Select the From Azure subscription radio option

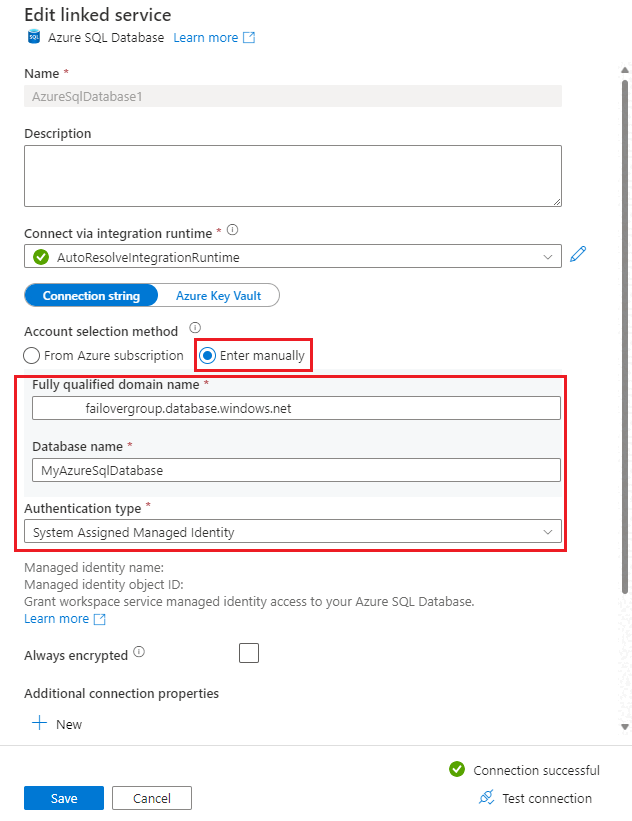click(32, 355)
